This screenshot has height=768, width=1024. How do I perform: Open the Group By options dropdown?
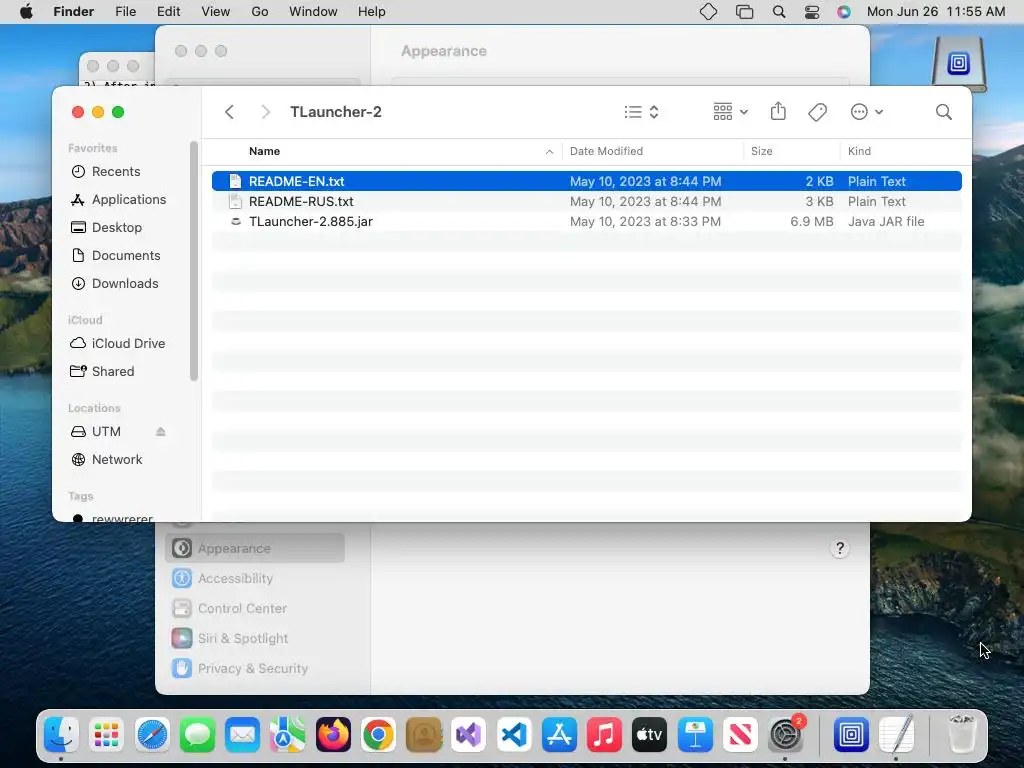pyautogui.click(x=730, y=112)
